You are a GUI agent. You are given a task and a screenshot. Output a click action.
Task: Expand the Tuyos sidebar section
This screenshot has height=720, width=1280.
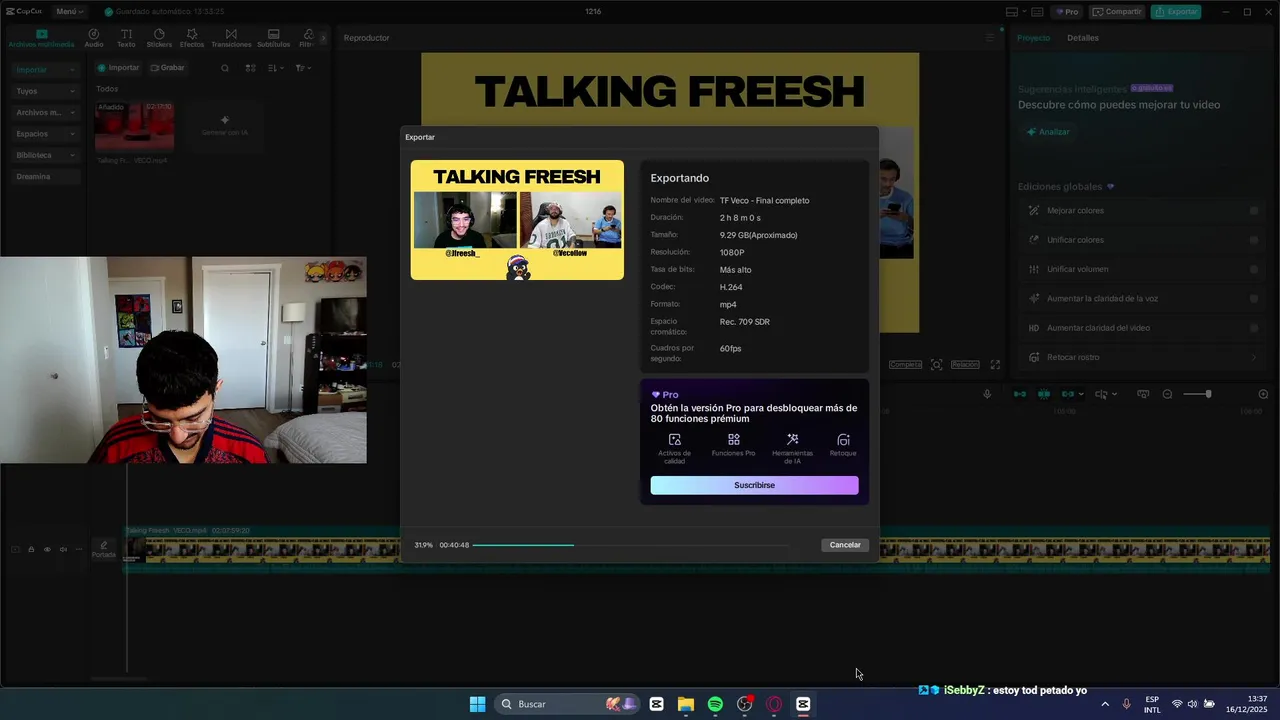coord(44,91)
